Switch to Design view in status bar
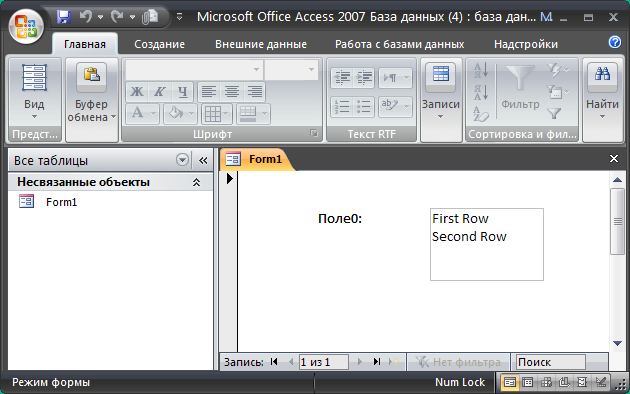The height and width of the screenshot is (394, 630). point(601,382)
